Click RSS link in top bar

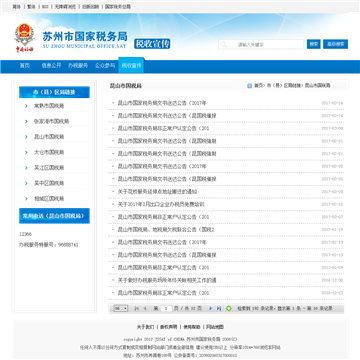[45, 7]
